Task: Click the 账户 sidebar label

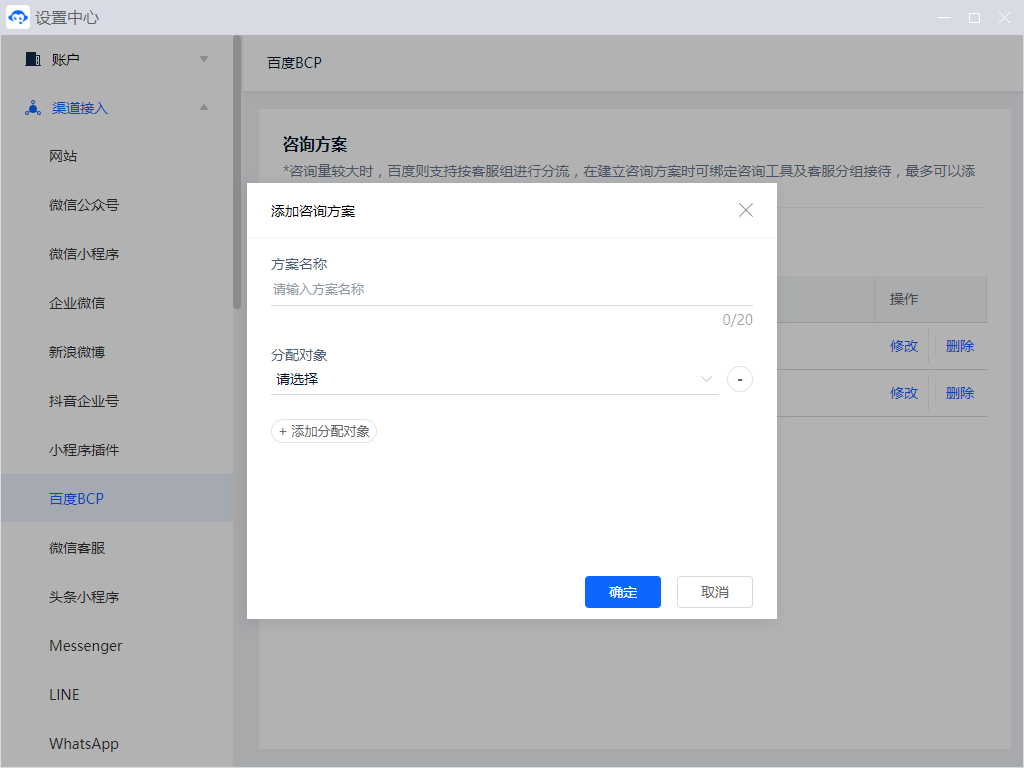Action: (x=65, y=59)
